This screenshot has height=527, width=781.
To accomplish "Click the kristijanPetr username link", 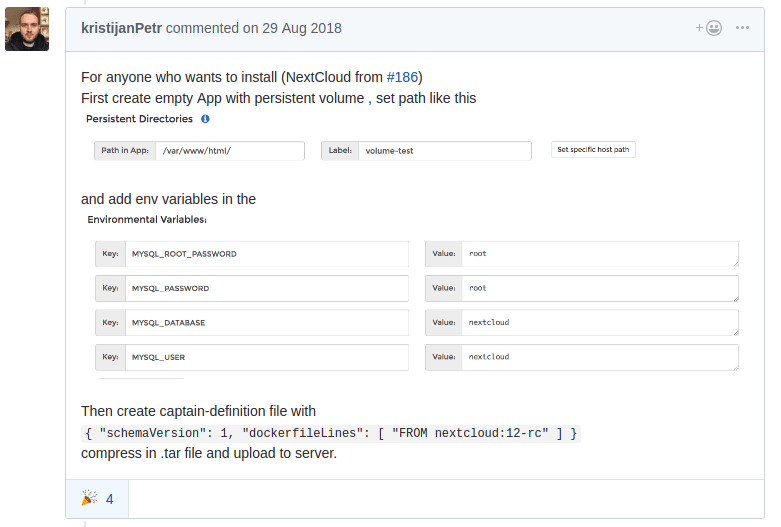I will [x=121, y=28].
